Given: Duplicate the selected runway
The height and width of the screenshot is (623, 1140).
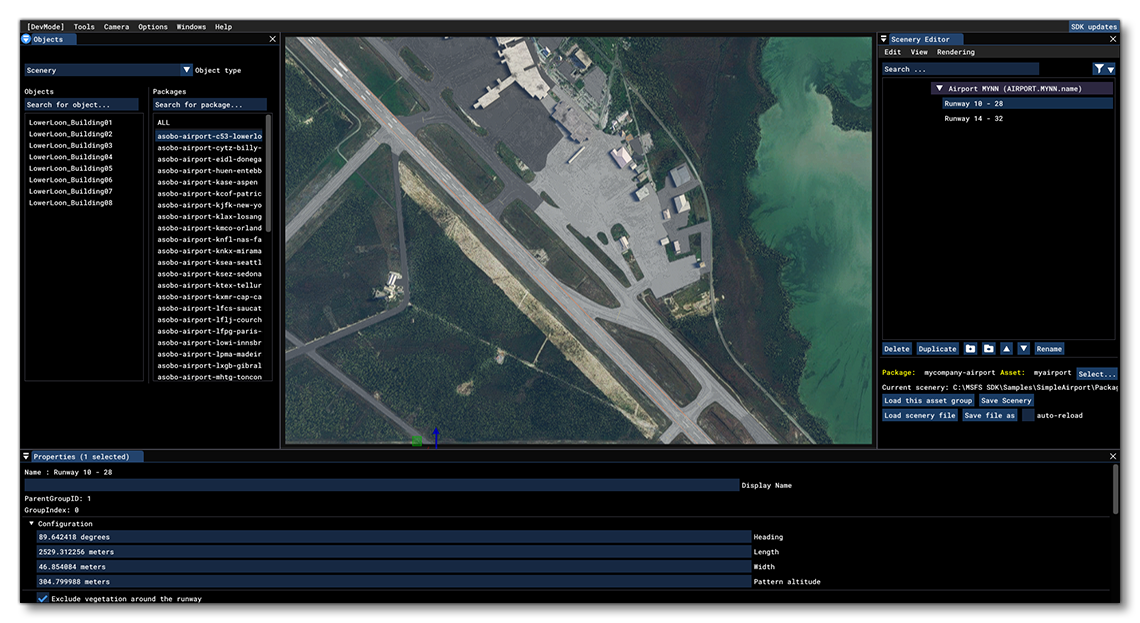Looking at the screenshot, I should (x=937, y=348).
